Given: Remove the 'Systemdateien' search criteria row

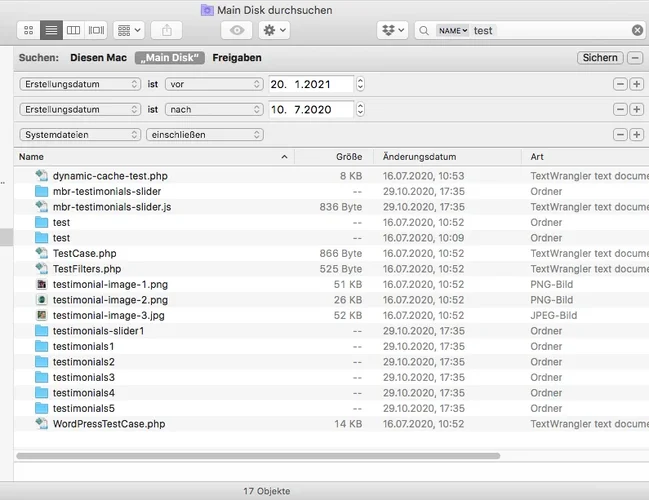Looking at the screenshot, I should point(621,134).
